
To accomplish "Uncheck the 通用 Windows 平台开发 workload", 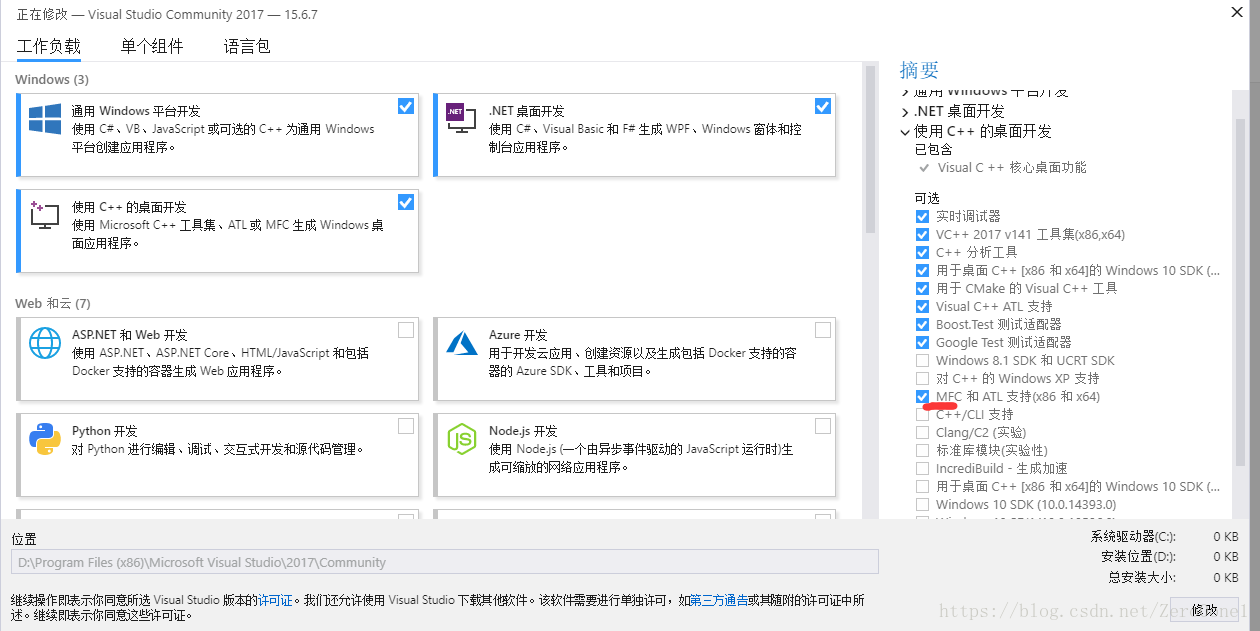I will point(405,106).
